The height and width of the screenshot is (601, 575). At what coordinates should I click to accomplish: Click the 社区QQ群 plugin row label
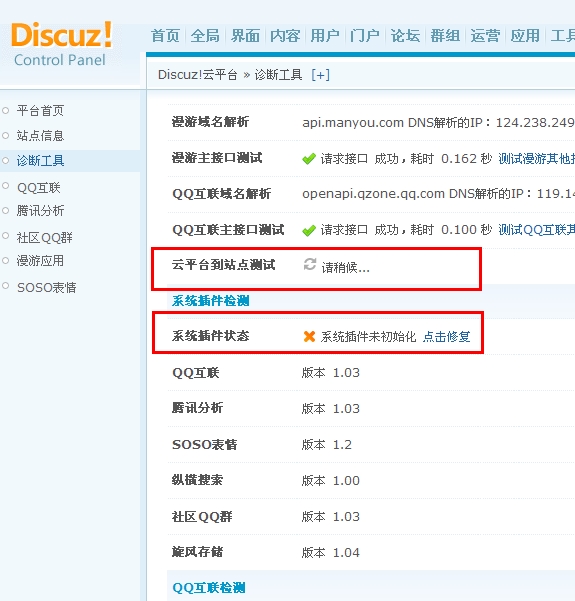(202, 517)
